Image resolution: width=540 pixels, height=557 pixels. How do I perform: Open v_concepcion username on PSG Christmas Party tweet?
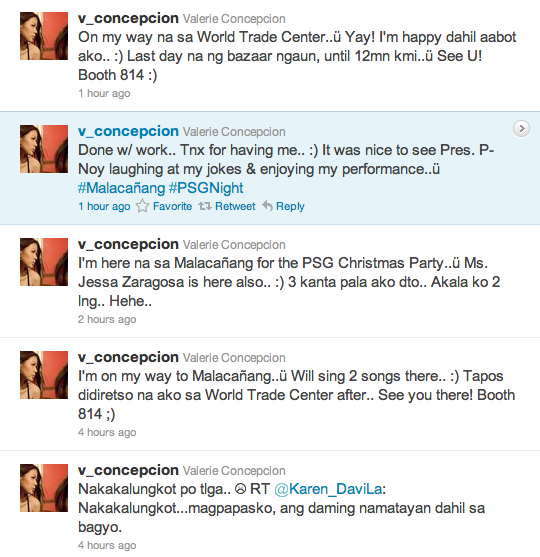[128, 244]
